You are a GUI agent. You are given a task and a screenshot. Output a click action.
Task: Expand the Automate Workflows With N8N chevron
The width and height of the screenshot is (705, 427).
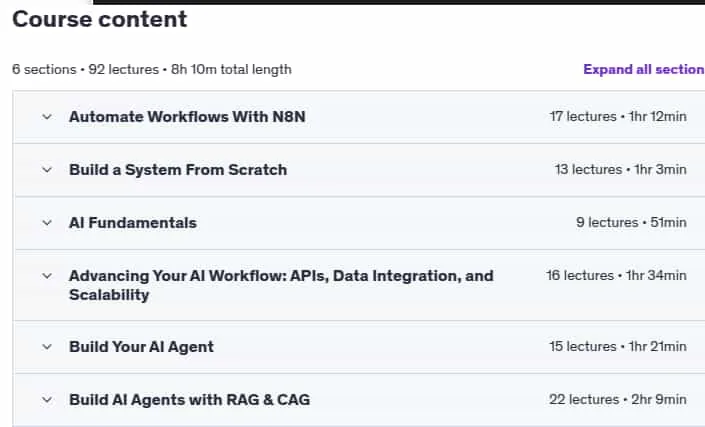click(x=47, y=117)
